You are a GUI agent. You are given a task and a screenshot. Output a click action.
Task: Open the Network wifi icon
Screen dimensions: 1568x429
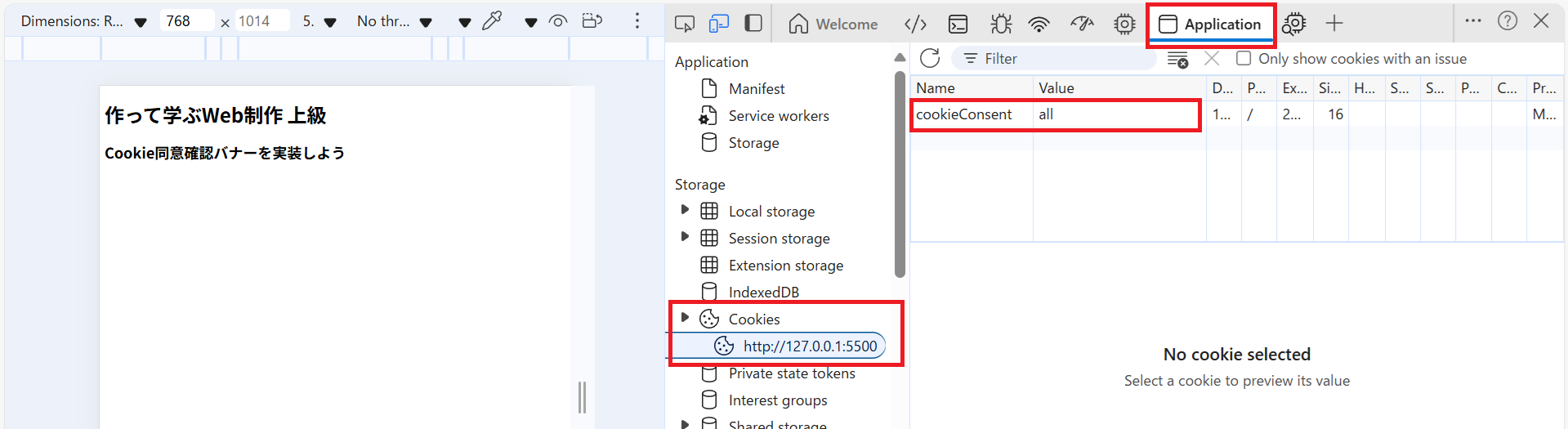[x=1039, y=25]
